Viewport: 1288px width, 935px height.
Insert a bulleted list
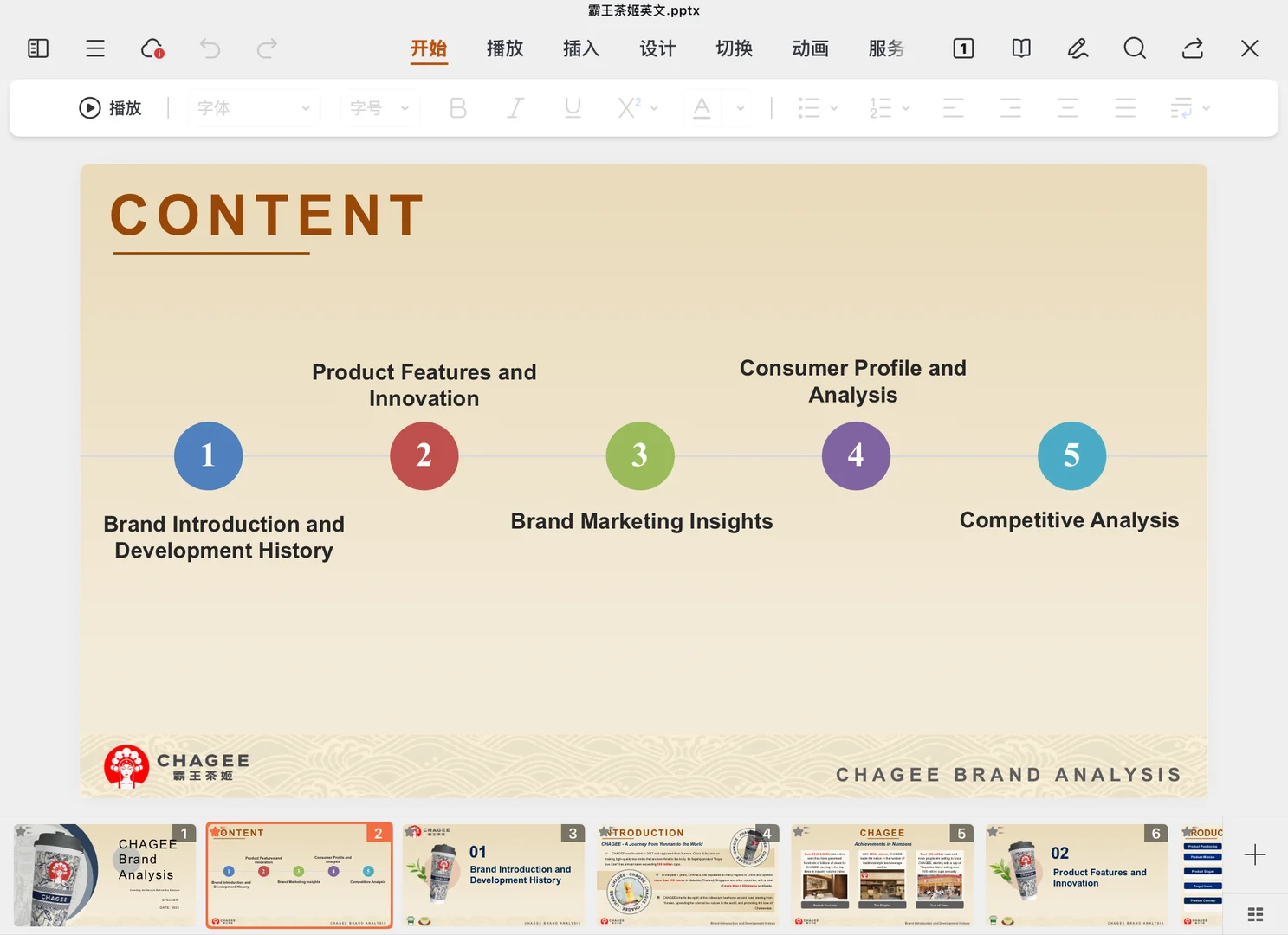click(x=809, y=108)
